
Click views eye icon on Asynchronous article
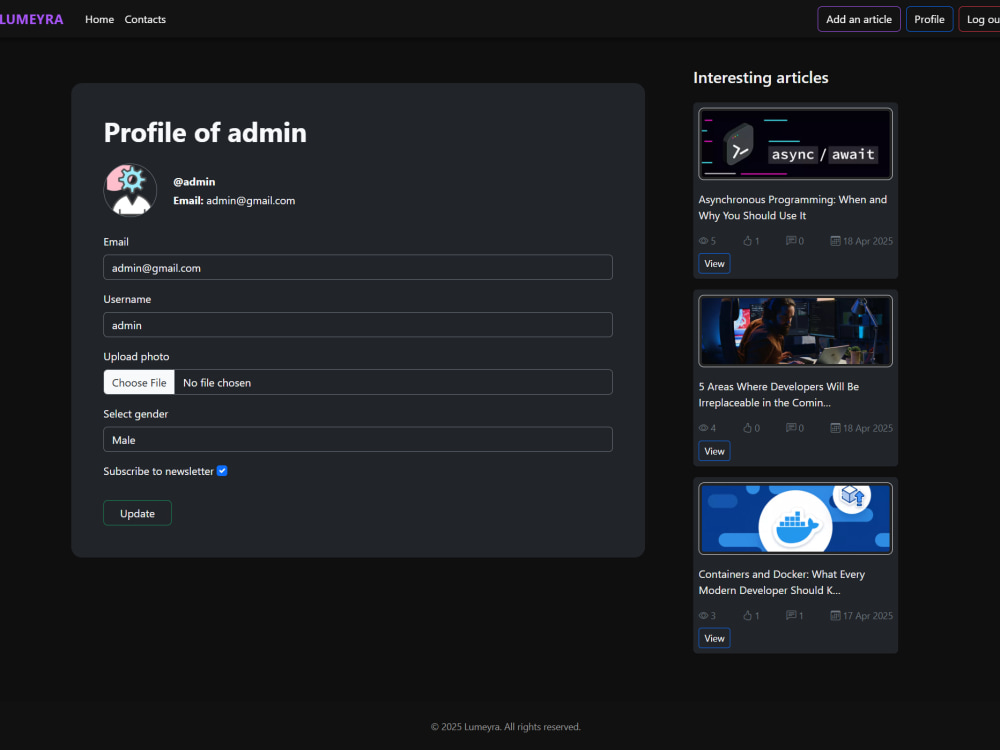coord(703,241)
